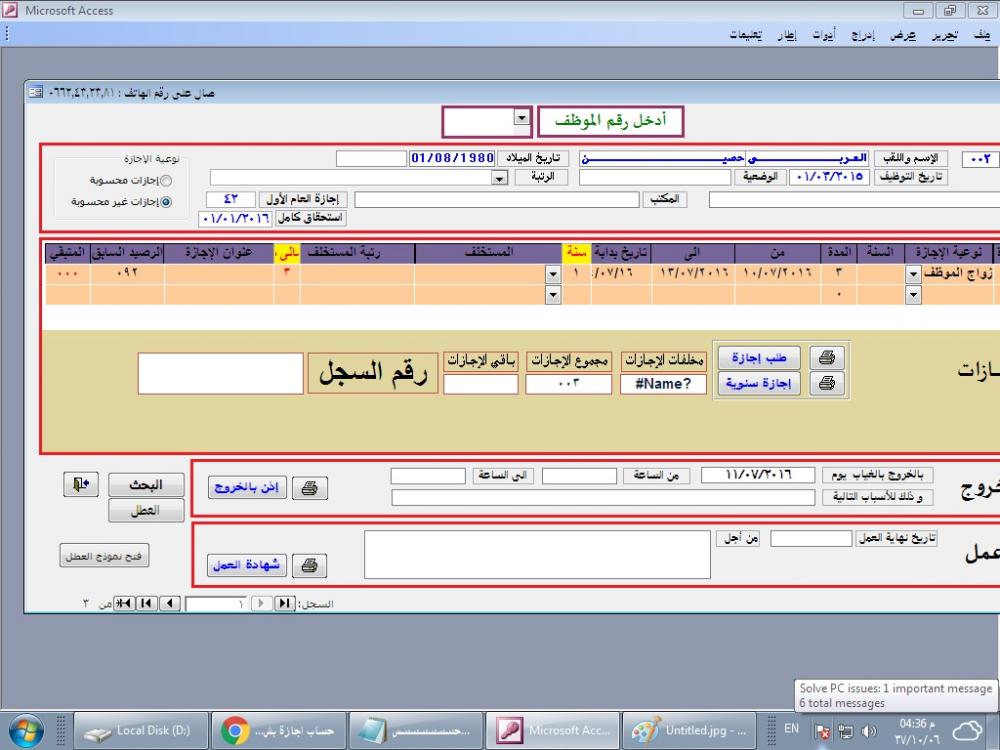Click the volume speaker tray icon

869,731
